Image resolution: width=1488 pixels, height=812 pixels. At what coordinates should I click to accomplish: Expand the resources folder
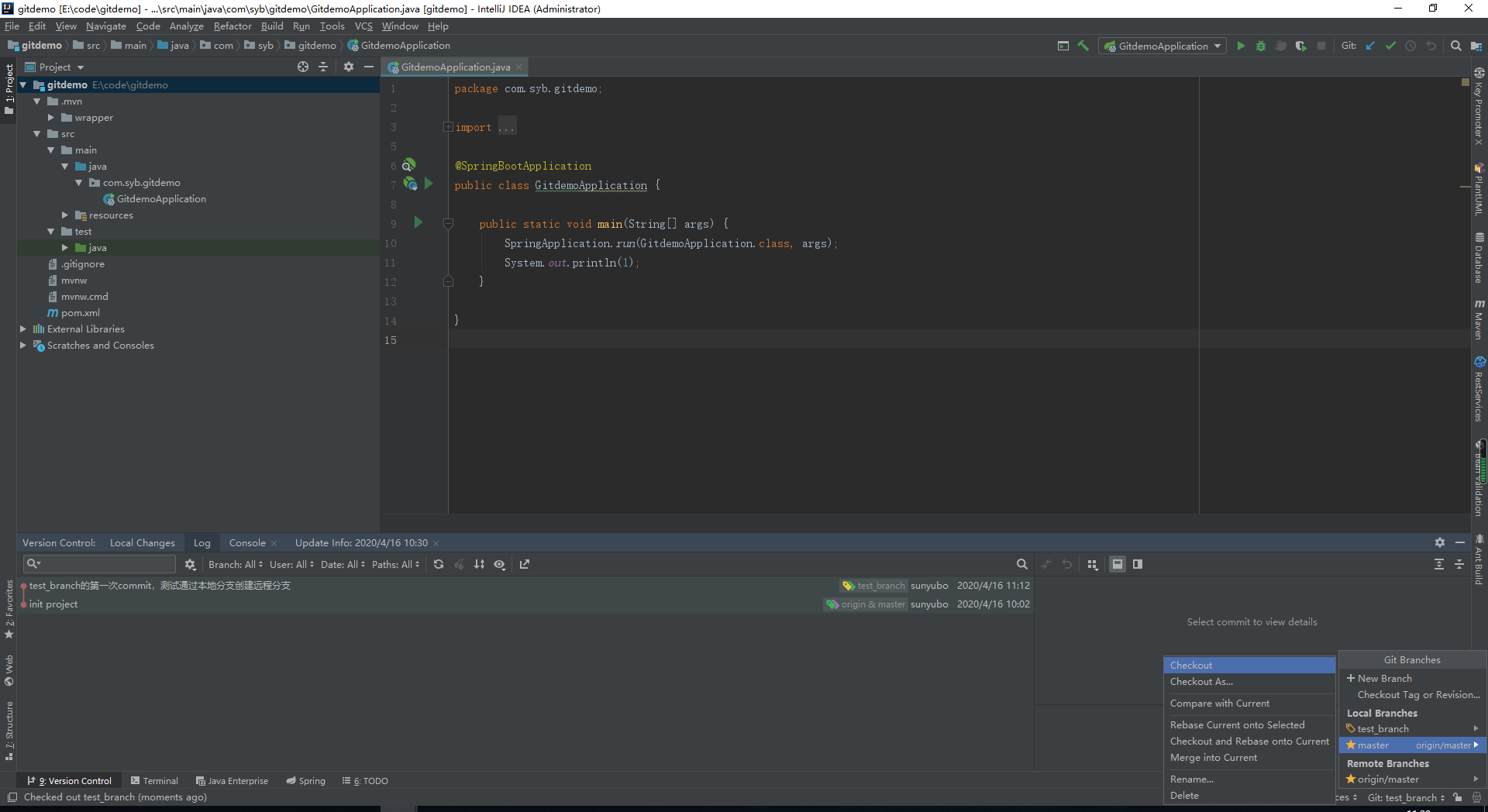click(64, 215)
